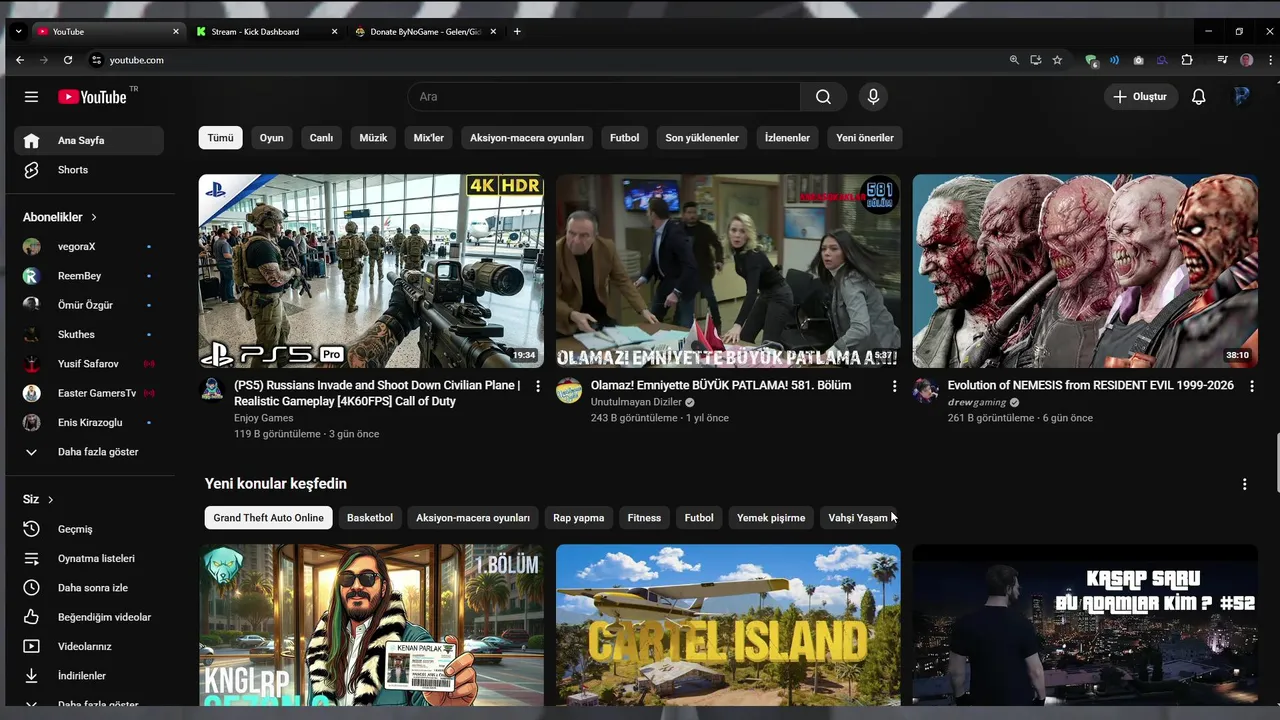This screenshot has height=720, width=1280.
Task: Open Ömür Özgür subscription channel
Action: pyautogui.click(x=89, y=305)
